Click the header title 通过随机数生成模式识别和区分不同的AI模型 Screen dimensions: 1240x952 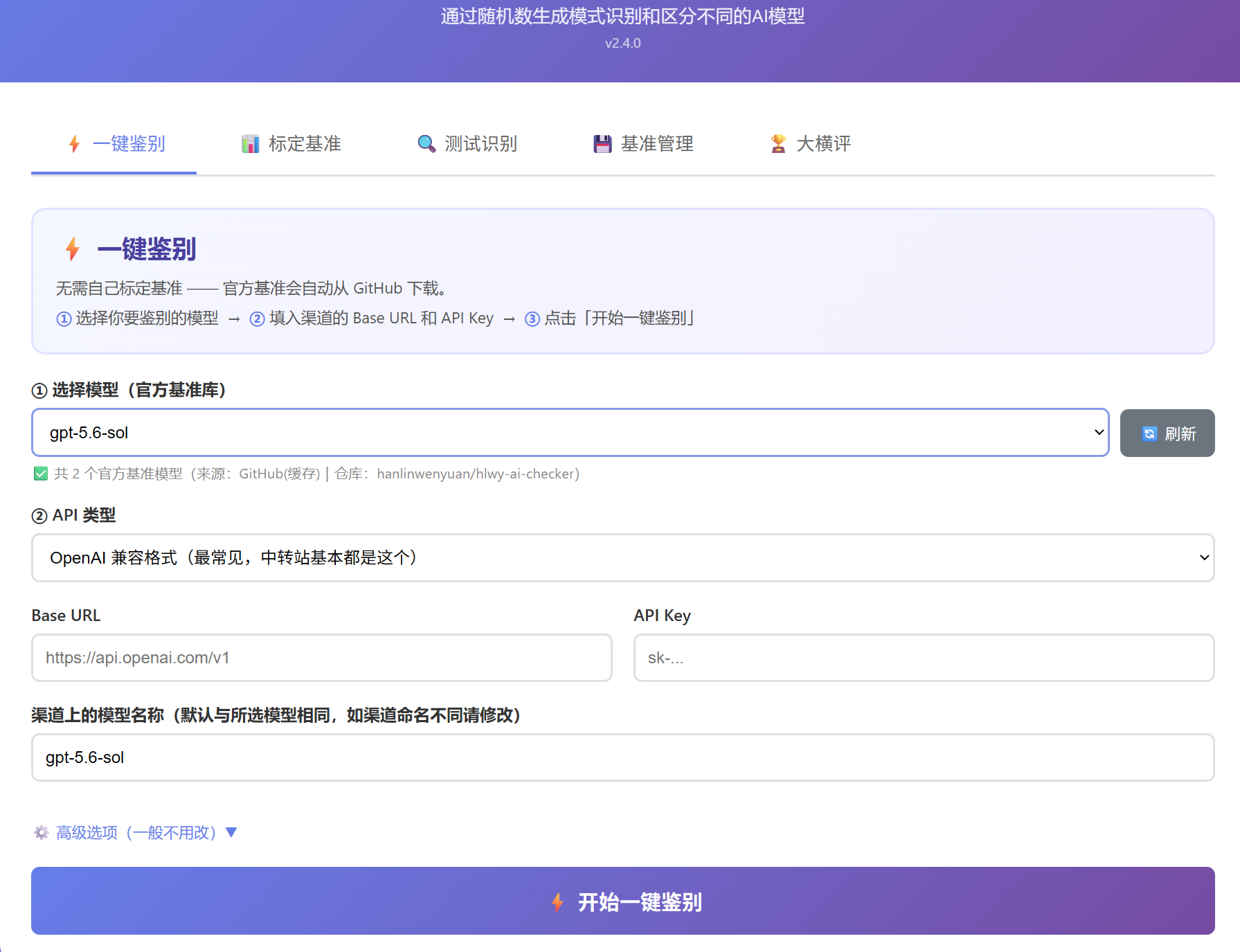622,16
